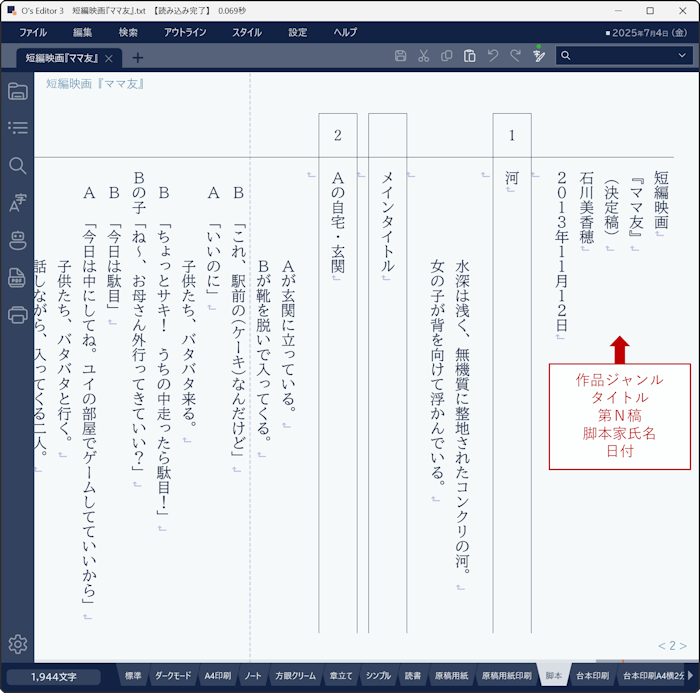Open the アウトライン menu
Screen dimensions: 700x693
185,32
